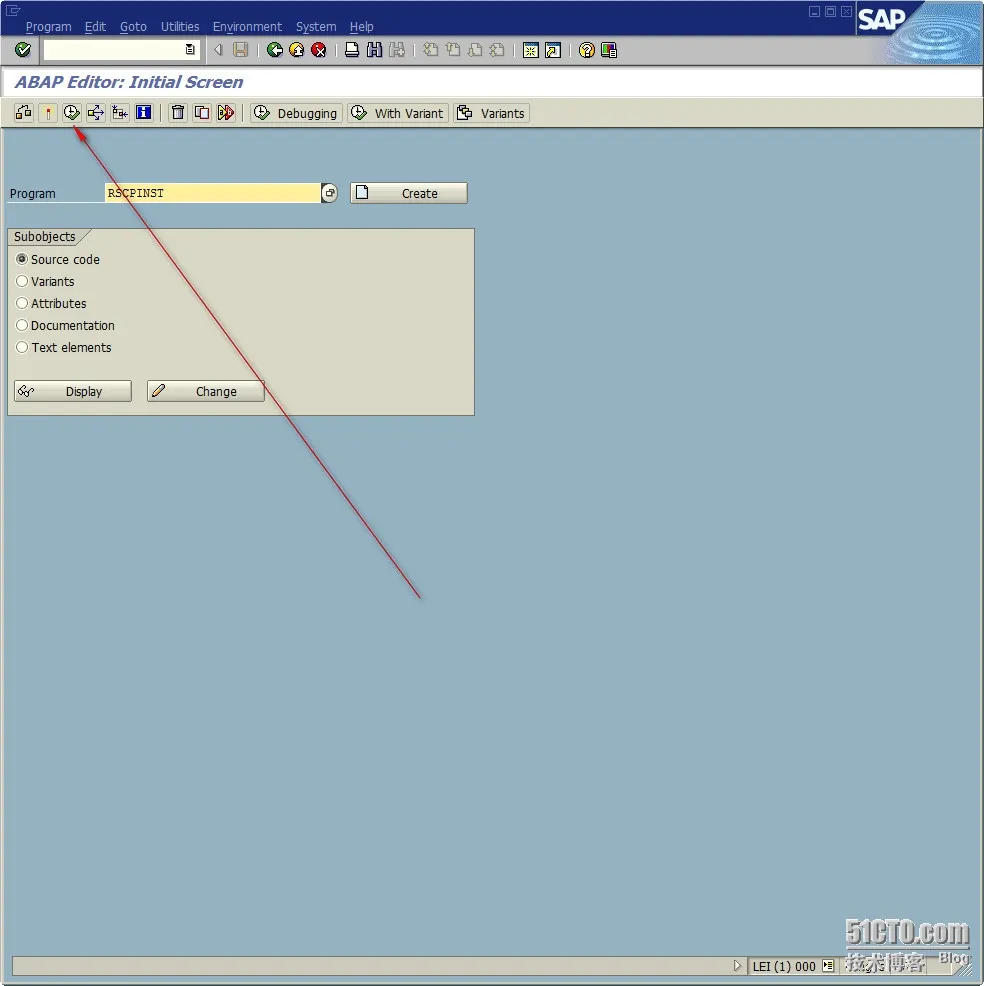Select the Attributes radio button

[22, 303]
